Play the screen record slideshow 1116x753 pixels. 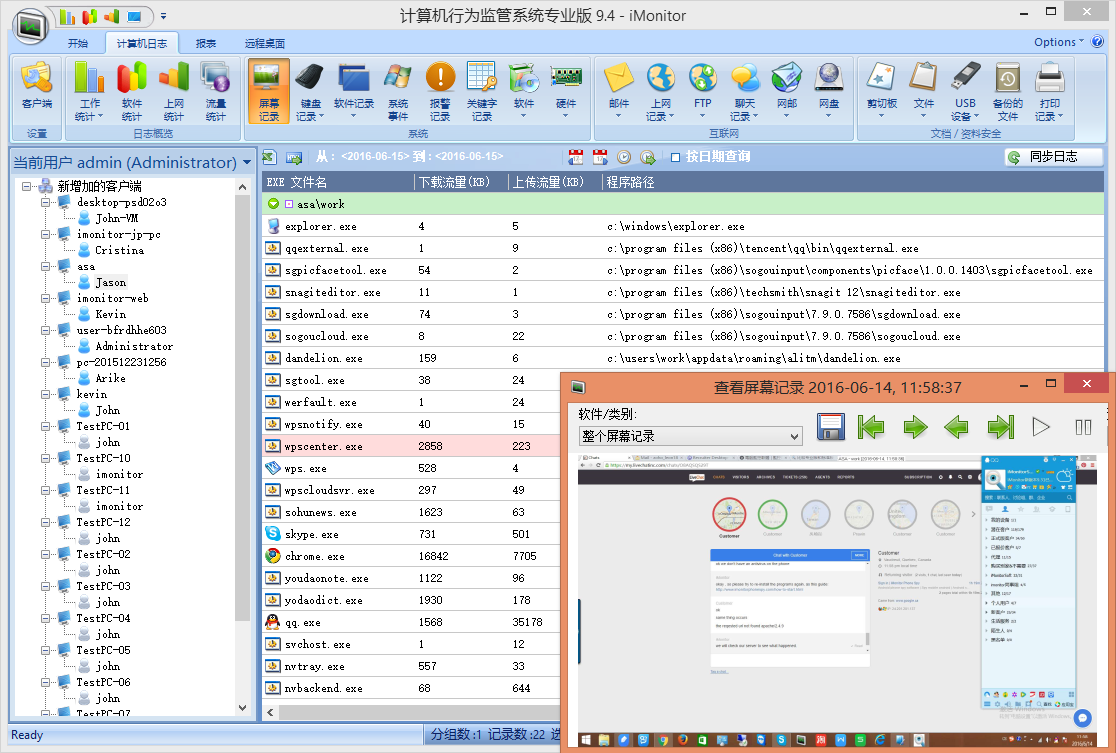[x=1041, y=427]
